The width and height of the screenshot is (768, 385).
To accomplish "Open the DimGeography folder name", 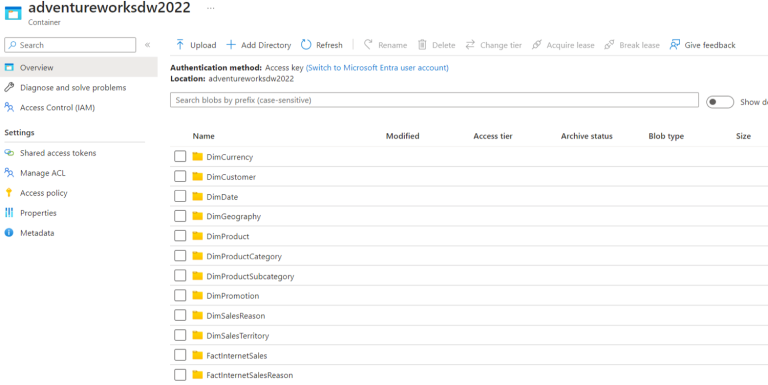I will 234,217.
